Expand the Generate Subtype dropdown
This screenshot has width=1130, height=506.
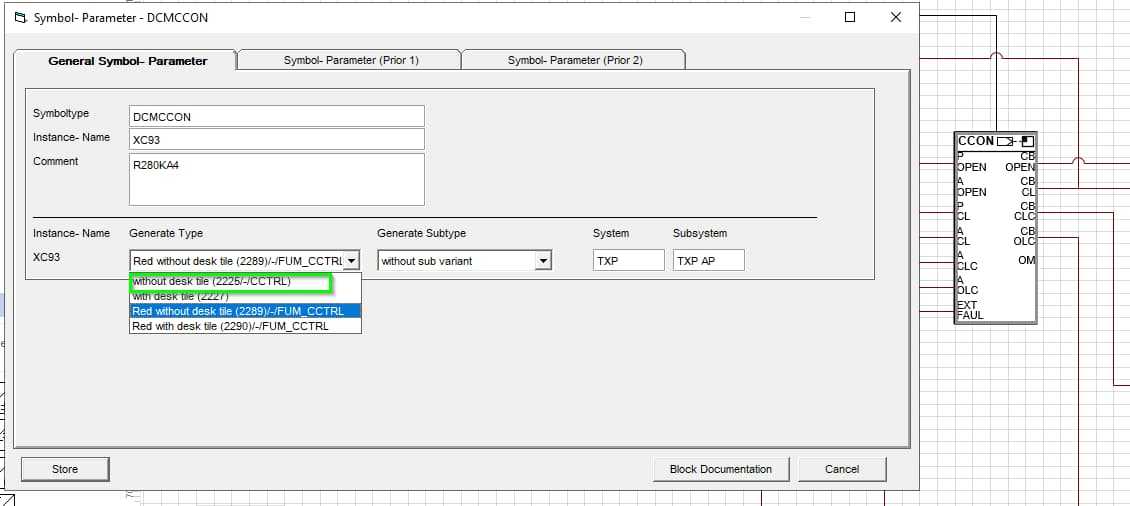(x=543, y=261)
